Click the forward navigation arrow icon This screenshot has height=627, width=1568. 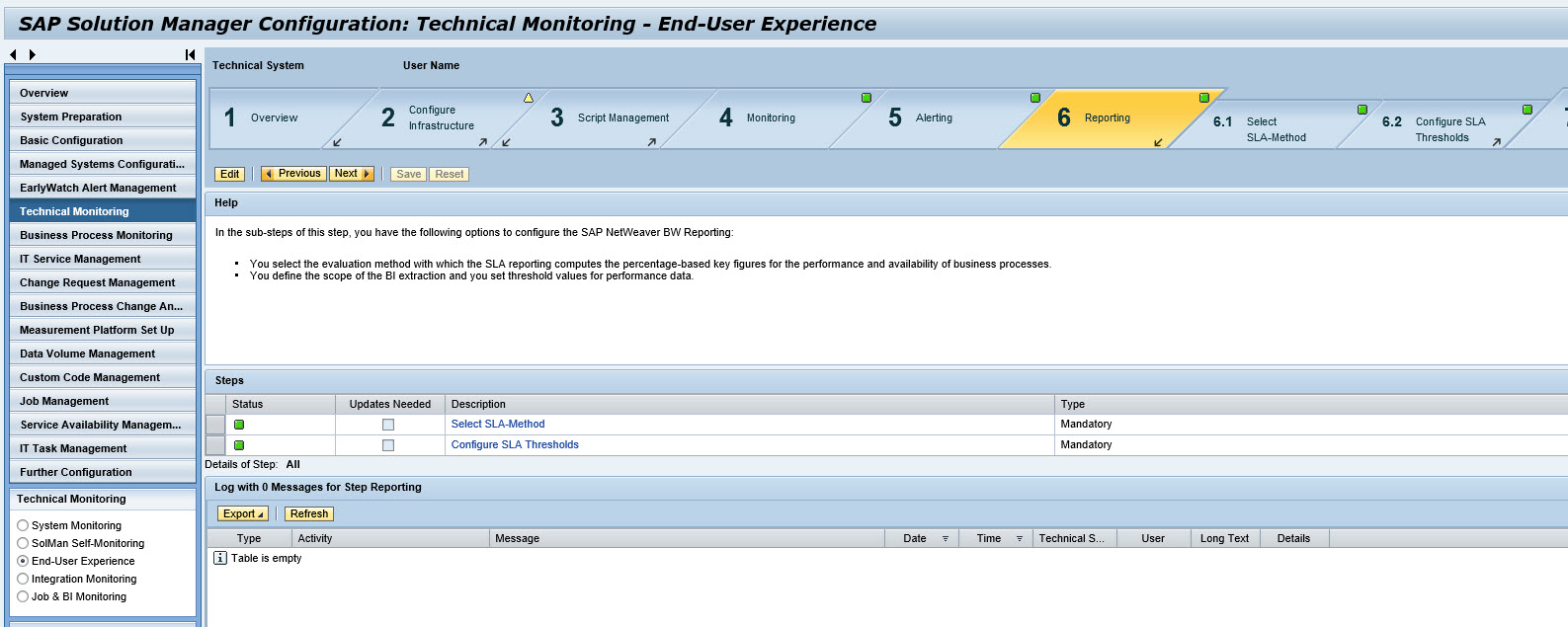(33, 55)
